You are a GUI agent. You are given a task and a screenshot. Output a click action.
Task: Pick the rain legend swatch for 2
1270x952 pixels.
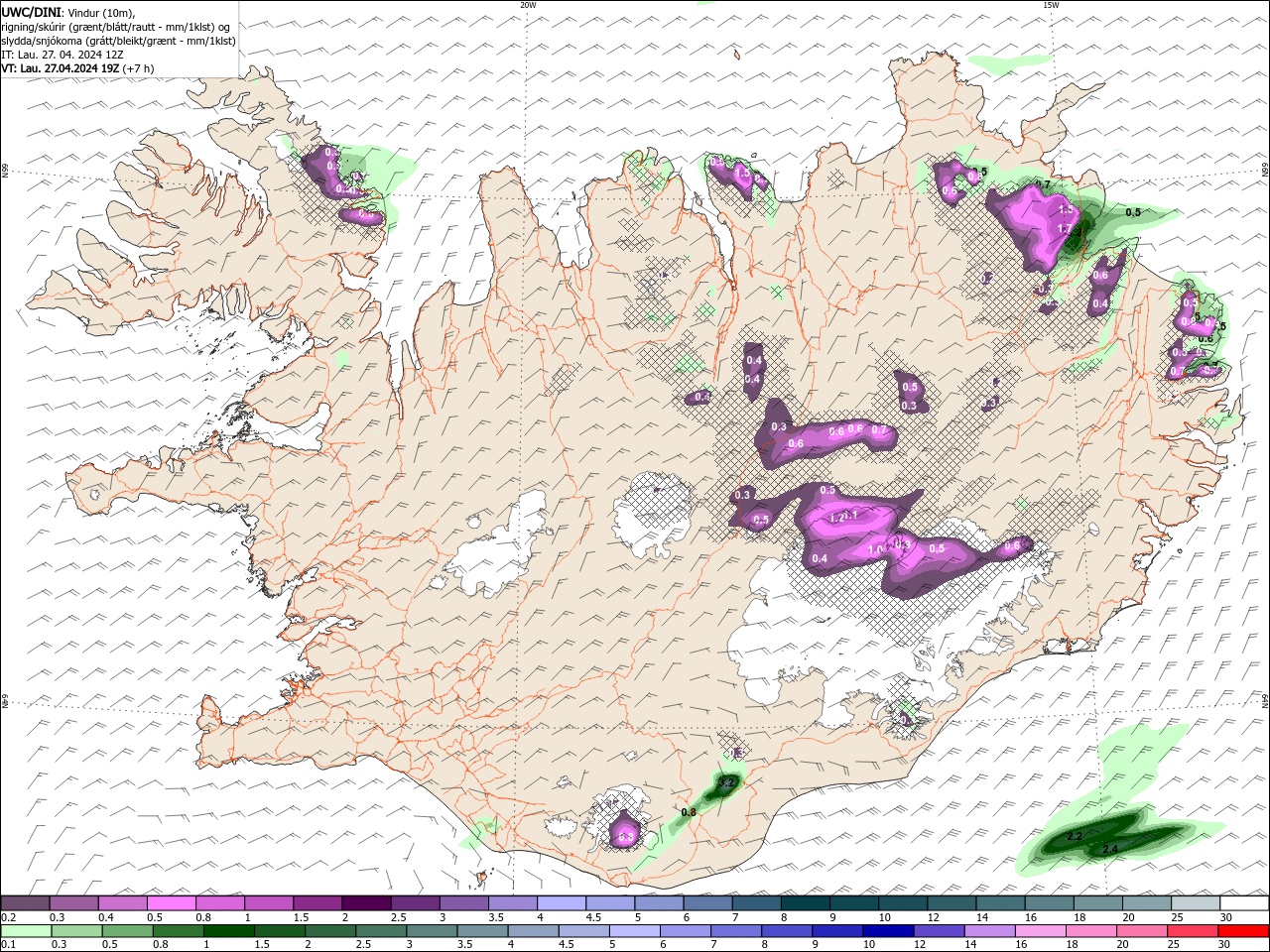pos(330,931)
